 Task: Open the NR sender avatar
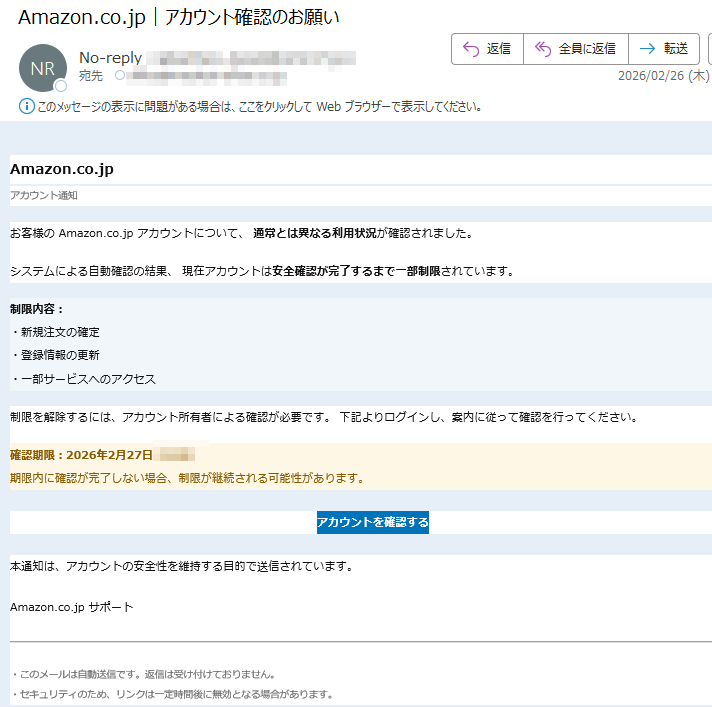pos(43,68)
